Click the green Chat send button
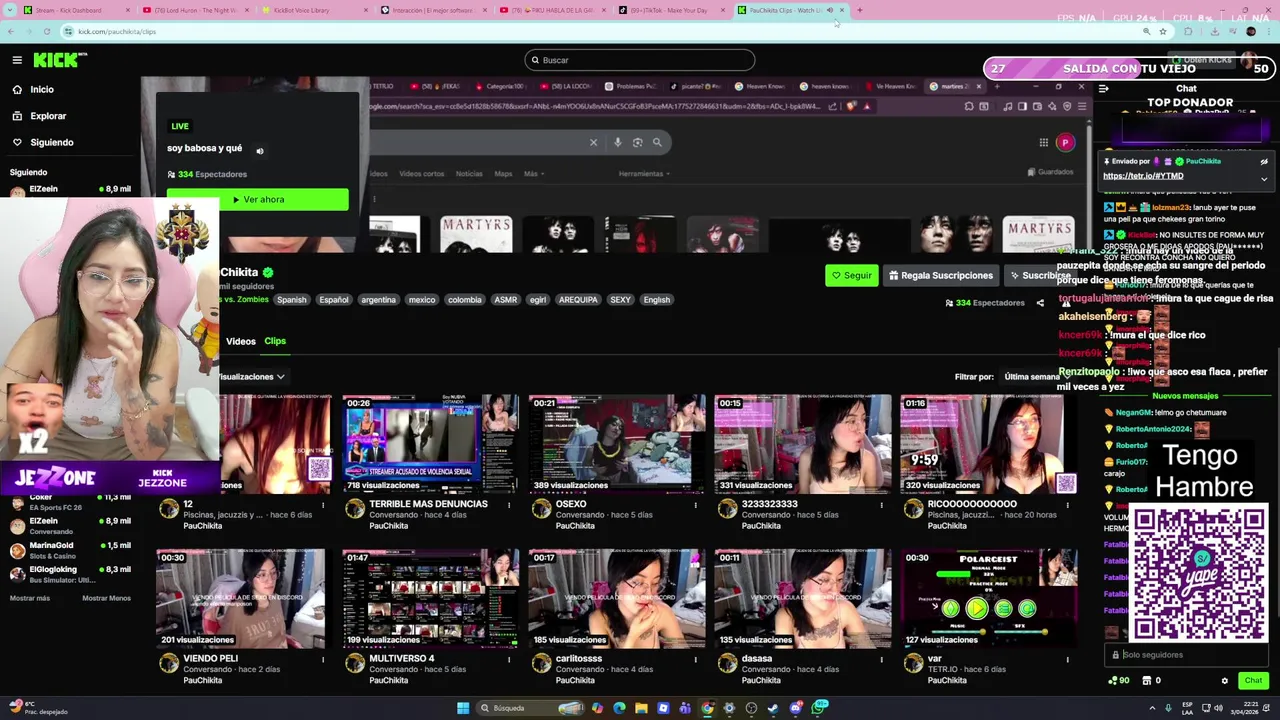Image resolution: width=1280 pixels, height=720 pixels. pyautogui.click(x=1253, y=681)
